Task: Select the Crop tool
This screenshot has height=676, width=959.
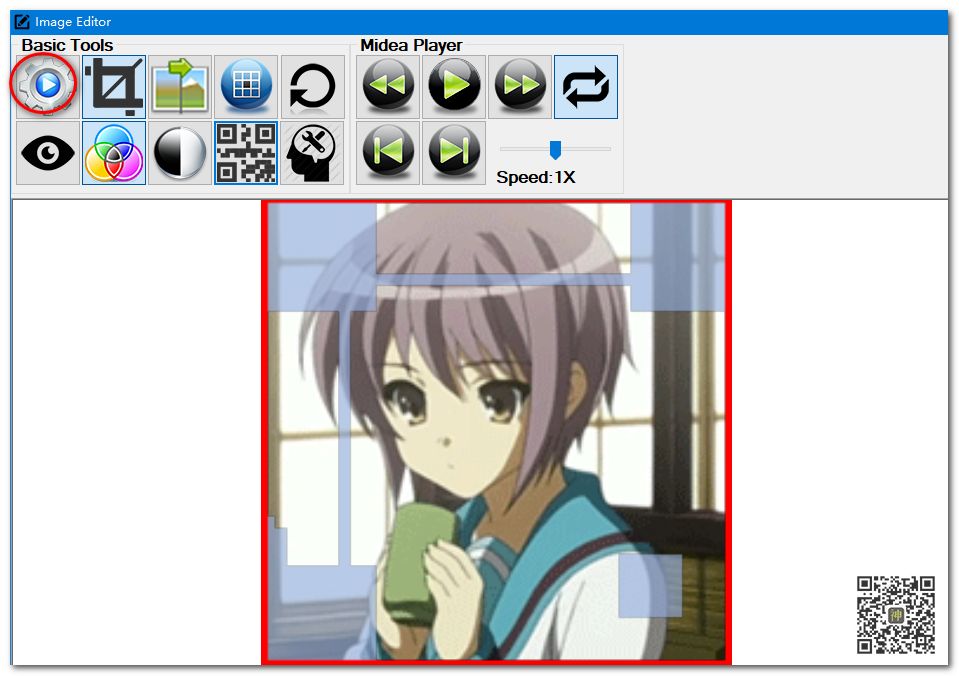Action: (114, 86)
